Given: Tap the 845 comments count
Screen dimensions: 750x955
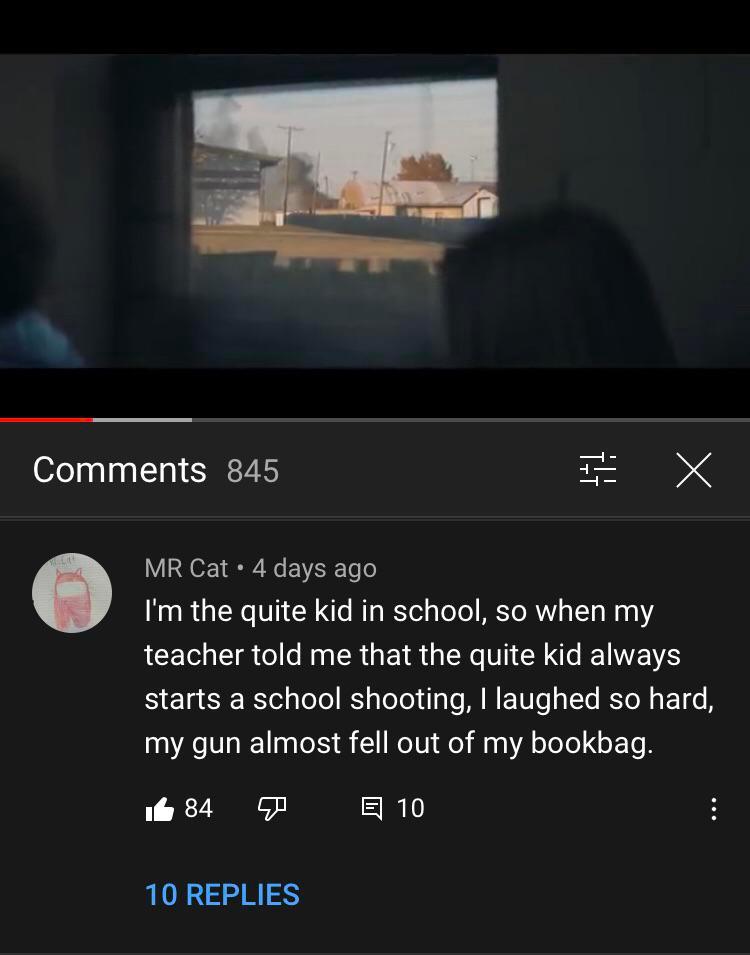Looking at the screenshot, I should coord(253,471).
